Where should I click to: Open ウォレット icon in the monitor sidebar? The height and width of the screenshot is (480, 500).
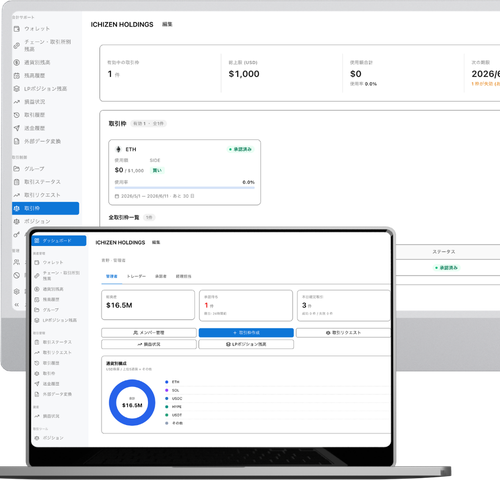(17, 29)
